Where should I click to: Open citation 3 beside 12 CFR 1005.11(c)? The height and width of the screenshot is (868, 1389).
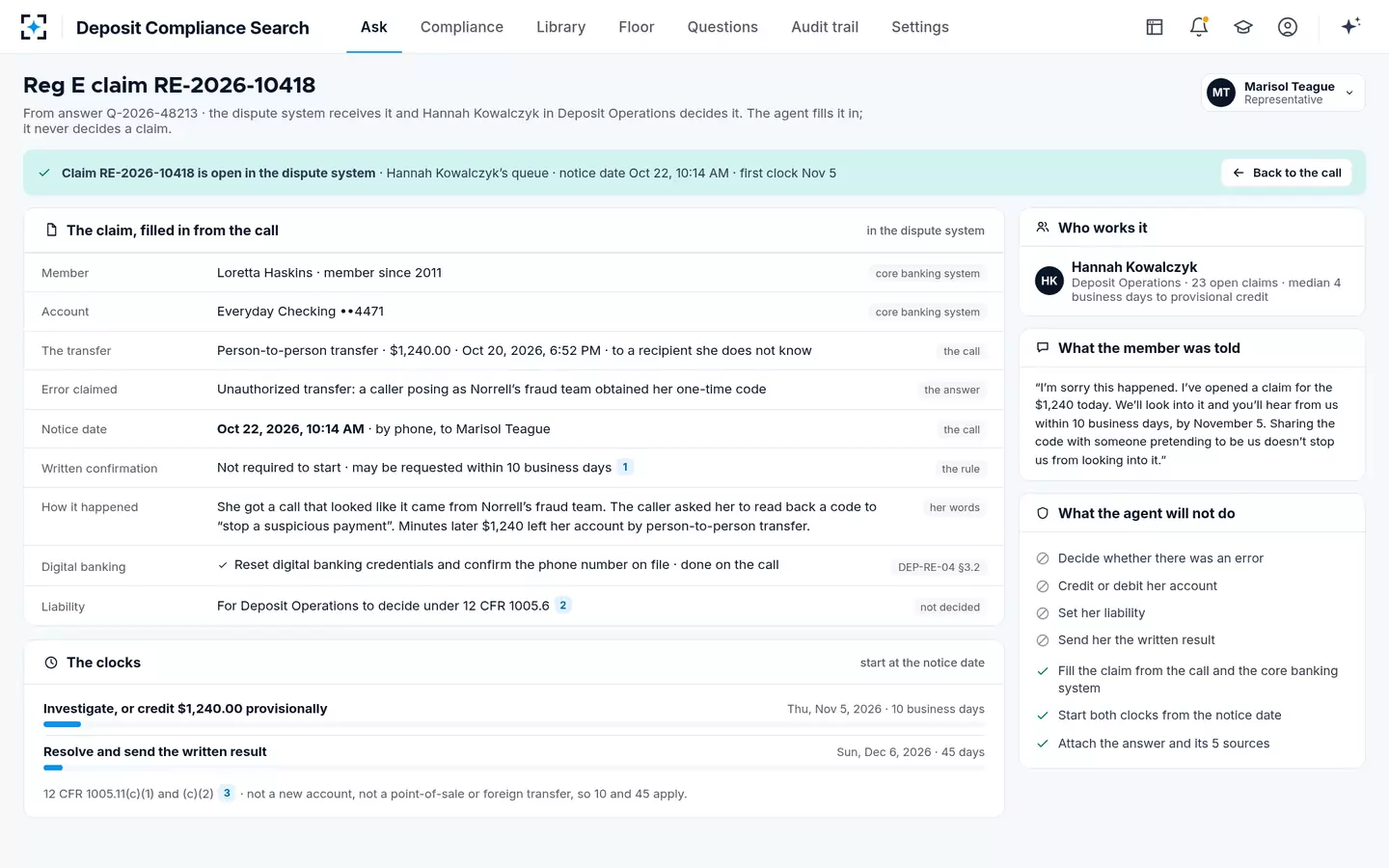(227, 794)
